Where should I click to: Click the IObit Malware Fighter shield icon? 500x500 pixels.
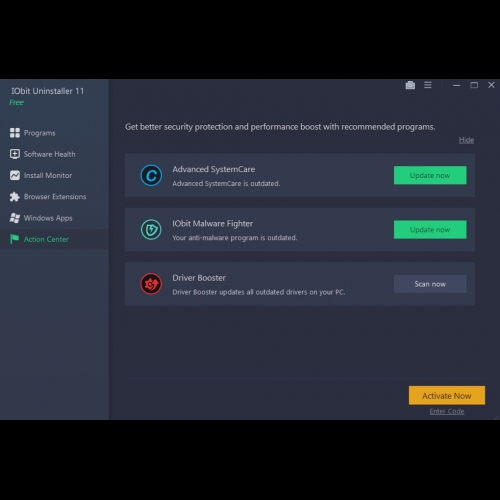coord(151,229)
